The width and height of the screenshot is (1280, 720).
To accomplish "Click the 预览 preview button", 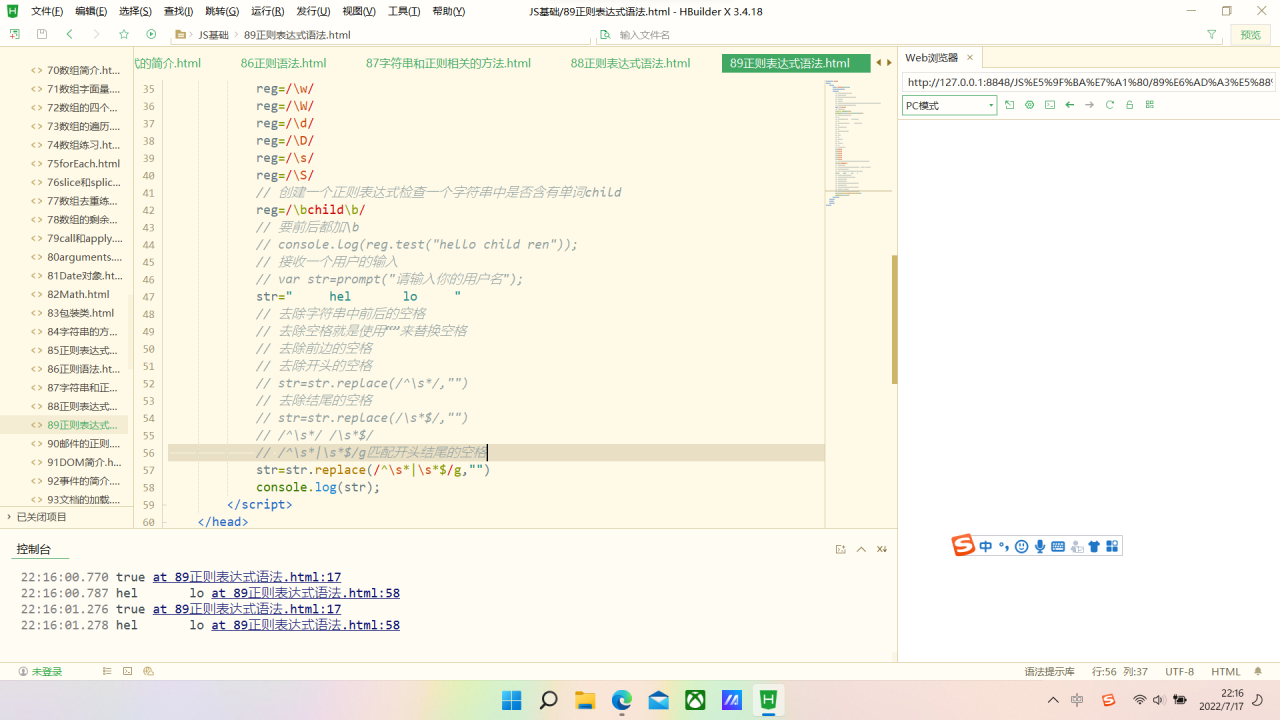I will point(1251,34).
